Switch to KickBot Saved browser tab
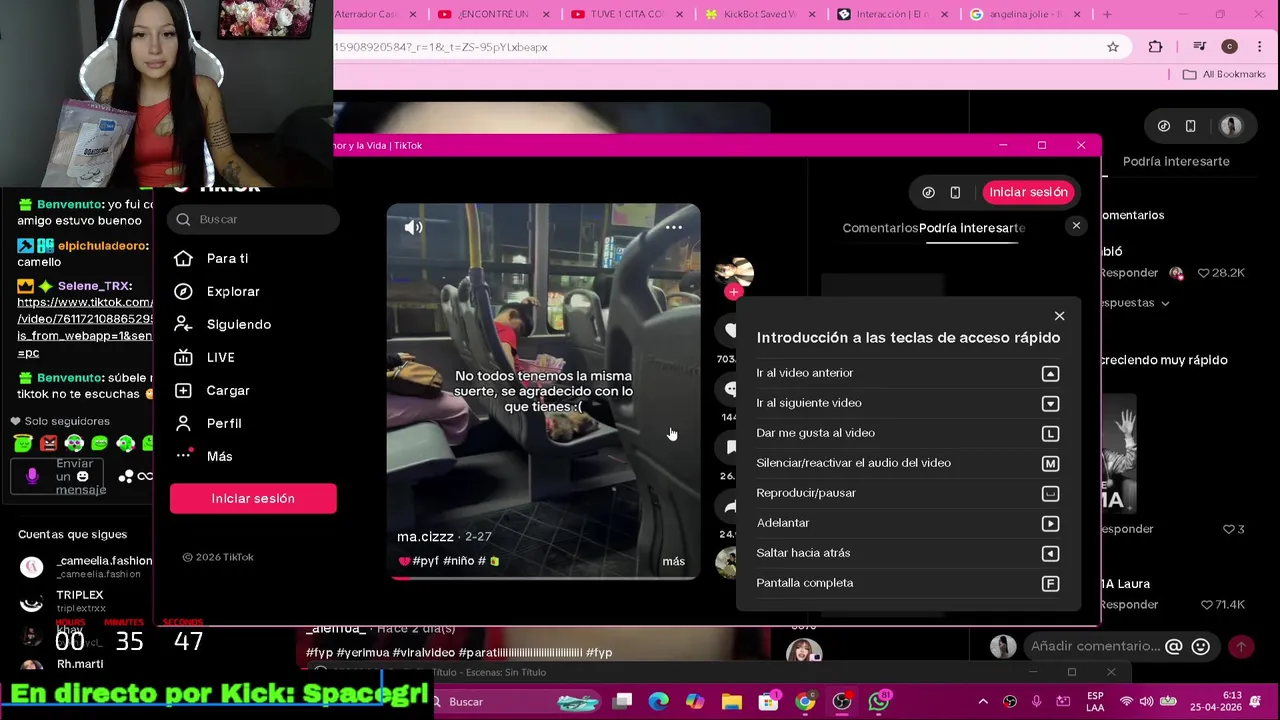This screenshot has width=1280, height=720. [760, 14]
